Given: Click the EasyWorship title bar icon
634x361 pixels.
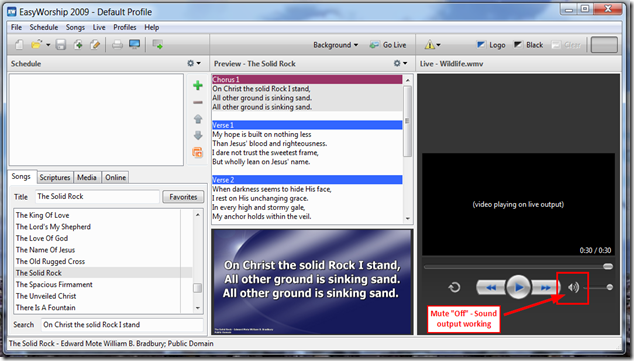Looking at the screenshot, I should [x=11, y=12].
